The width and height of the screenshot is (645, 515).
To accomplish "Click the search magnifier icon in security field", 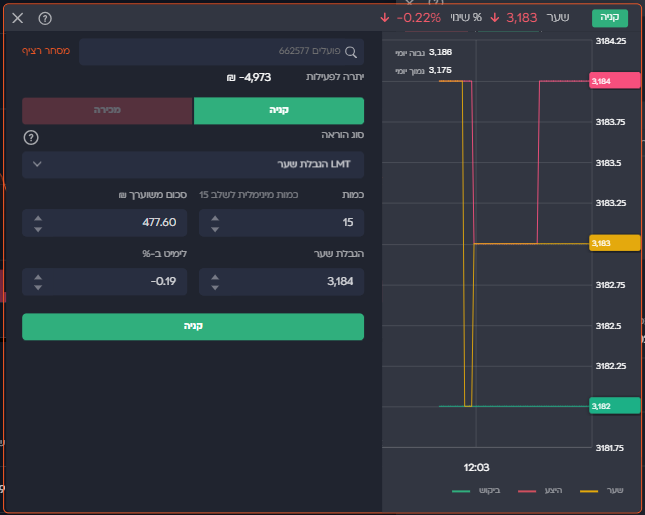I will [x=350, y=52].
